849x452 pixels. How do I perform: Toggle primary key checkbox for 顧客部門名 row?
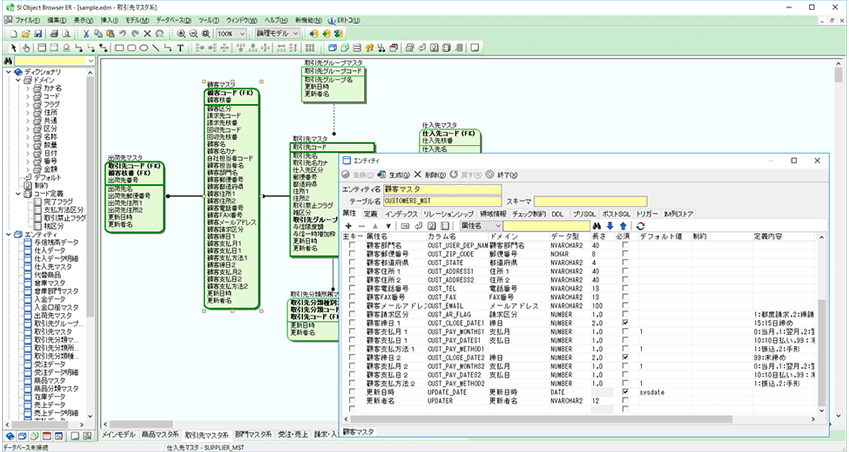351,245
